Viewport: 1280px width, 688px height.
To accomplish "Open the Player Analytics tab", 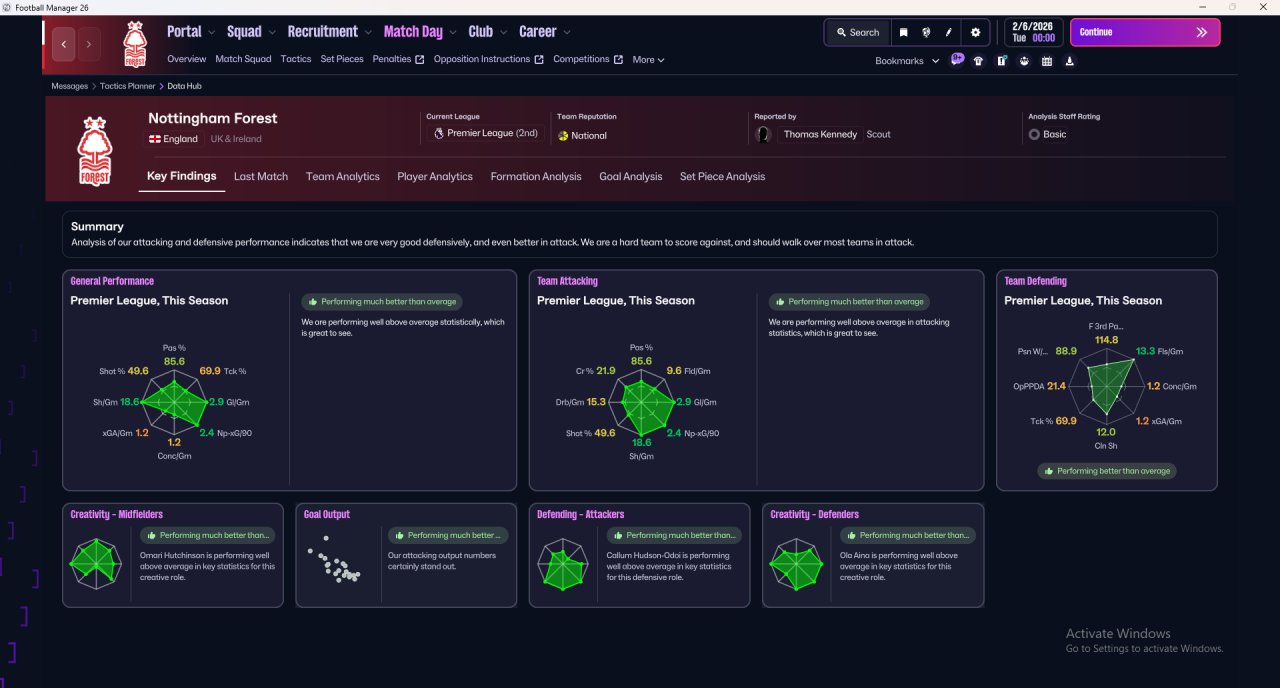I will click(x=435, y=176).
